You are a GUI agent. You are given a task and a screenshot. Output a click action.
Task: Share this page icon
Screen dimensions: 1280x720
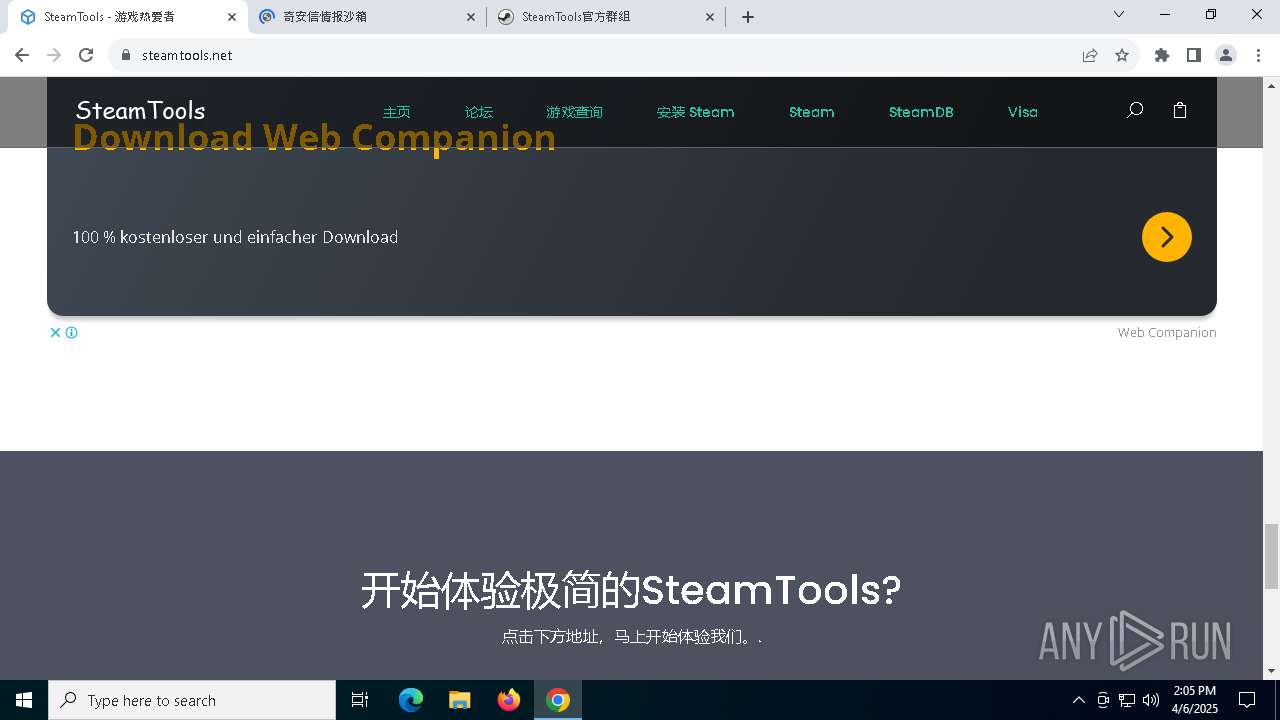[1090, 55]
